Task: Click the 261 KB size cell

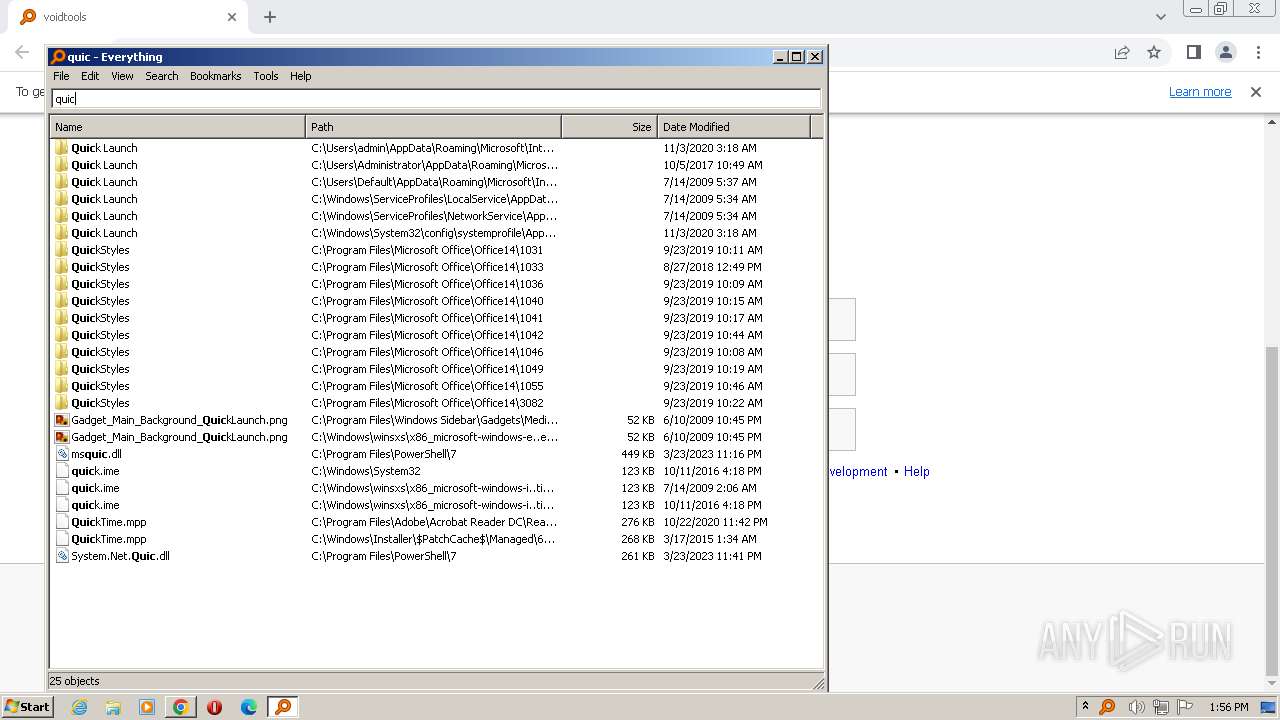Action: click(637, 556)
